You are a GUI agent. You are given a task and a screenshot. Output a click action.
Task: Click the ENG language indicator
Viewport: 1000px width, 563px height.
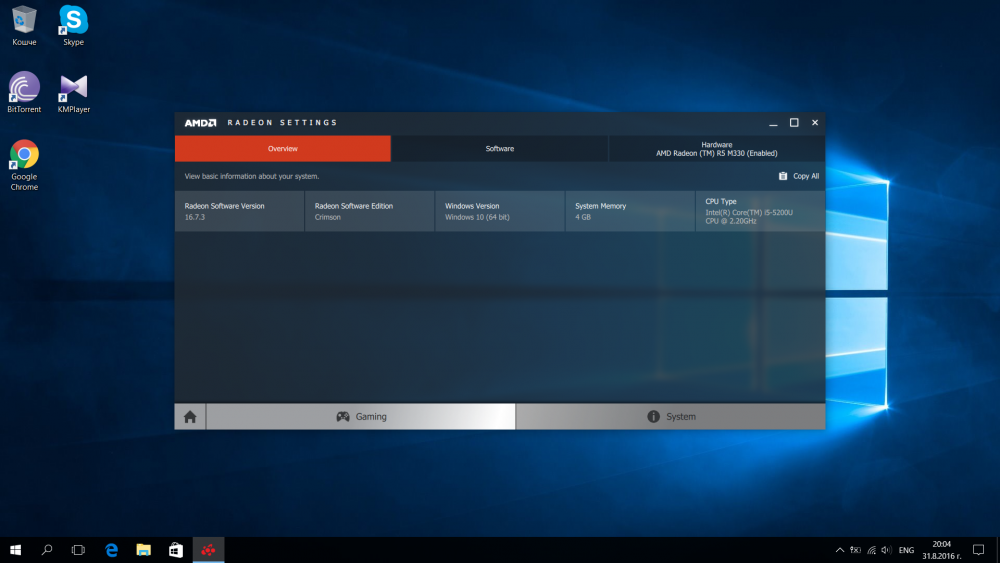pyautogui.click(x=906, y=550)
